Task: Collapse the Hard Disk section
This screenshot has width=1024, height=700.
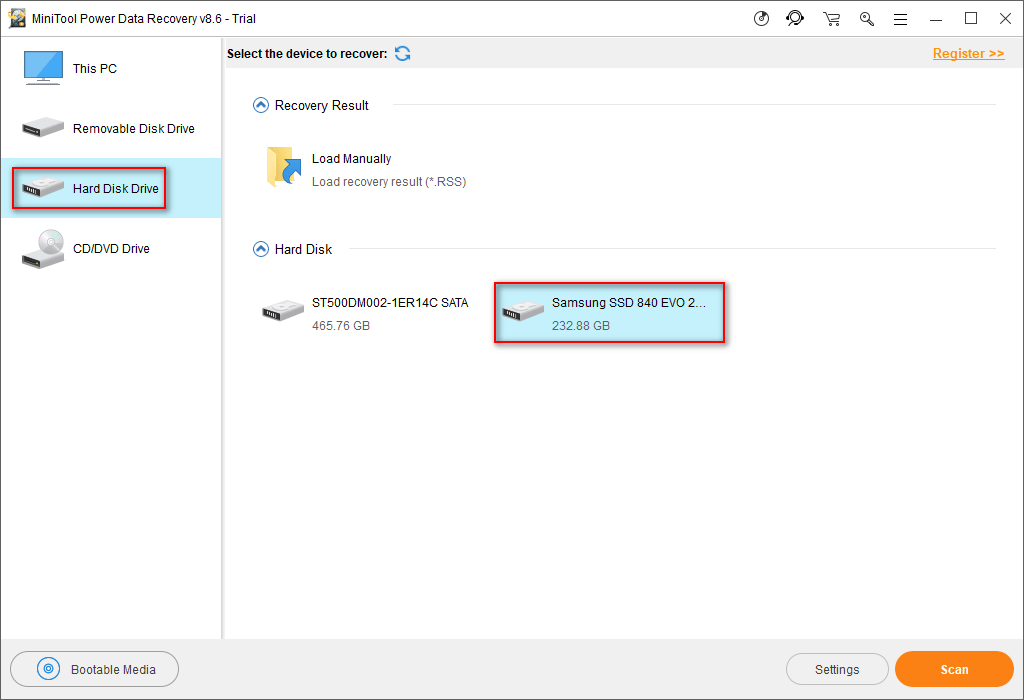Action: 261,249
